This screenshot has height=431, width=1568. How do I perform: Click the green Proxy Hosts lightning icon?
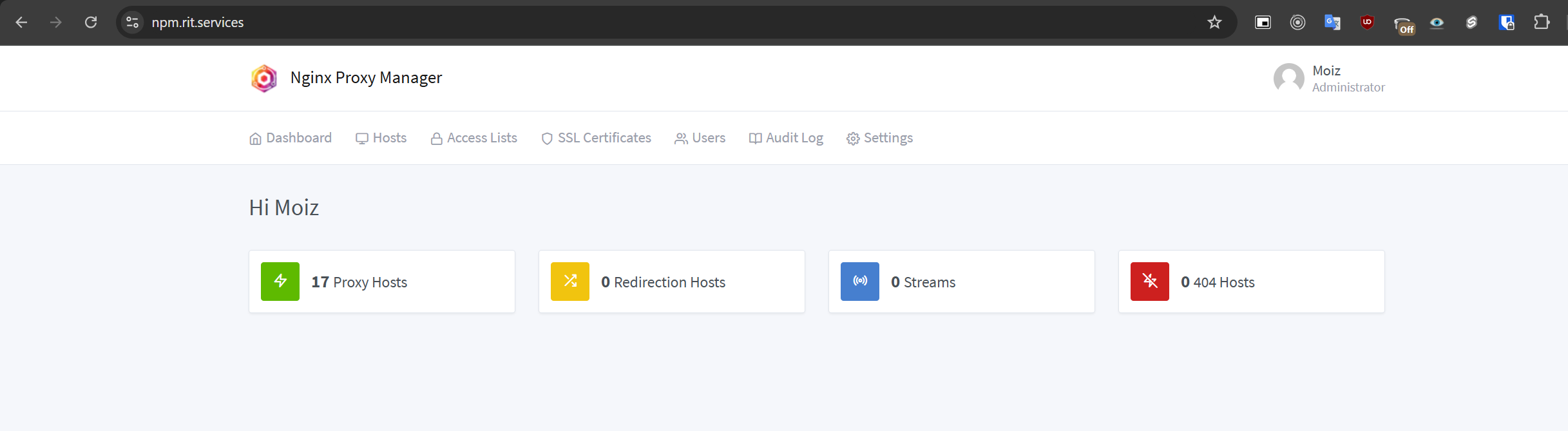(x=280, y=282)
